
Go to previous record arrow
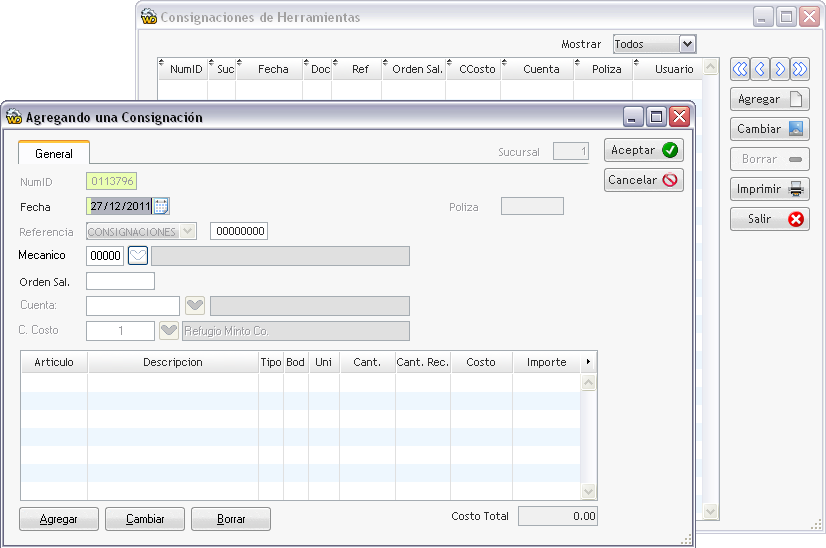click(x=760, y=69)
